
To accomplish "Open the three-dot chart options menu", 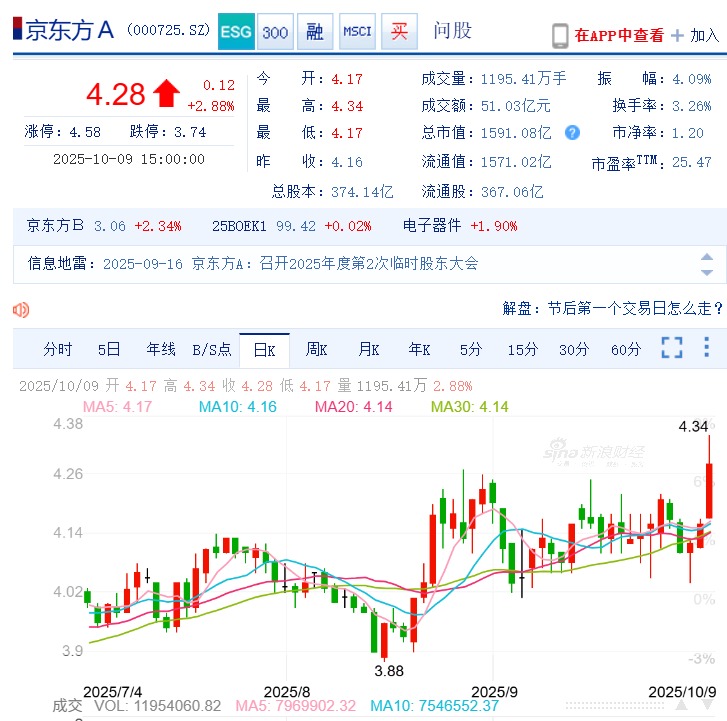I will 707,347.
